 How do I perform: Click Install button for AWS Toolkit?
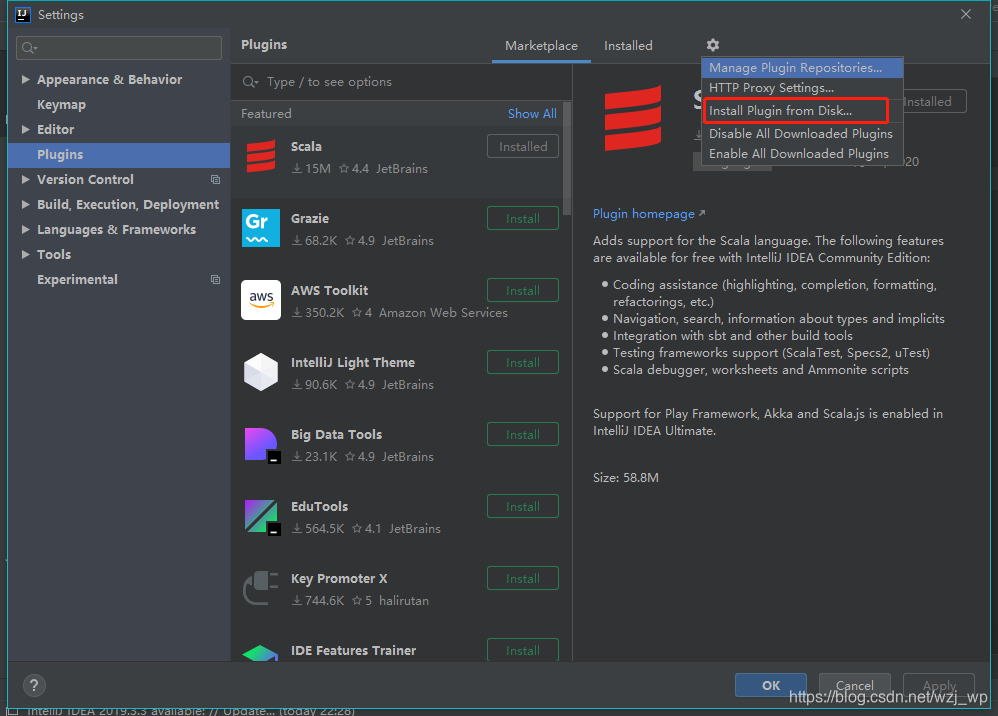523,290
